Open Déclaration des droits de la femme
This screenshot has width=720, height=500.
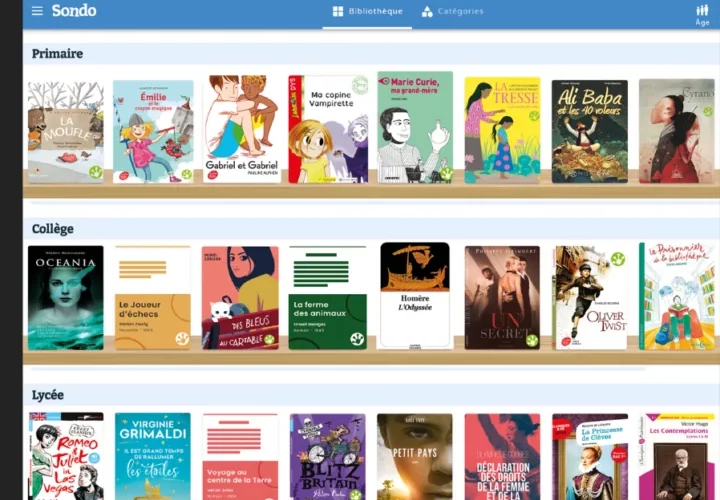point(502,457)
